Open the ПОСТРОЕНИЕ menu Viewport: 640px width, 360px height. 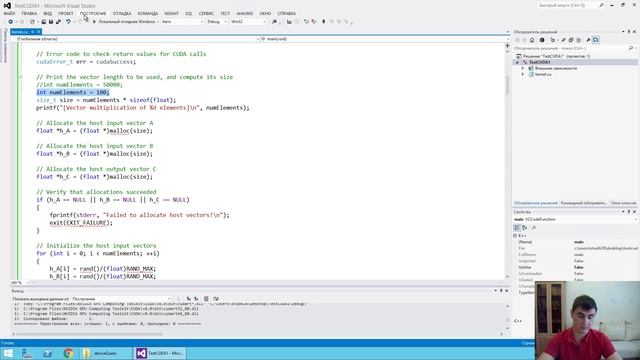(x=93, y=13)
